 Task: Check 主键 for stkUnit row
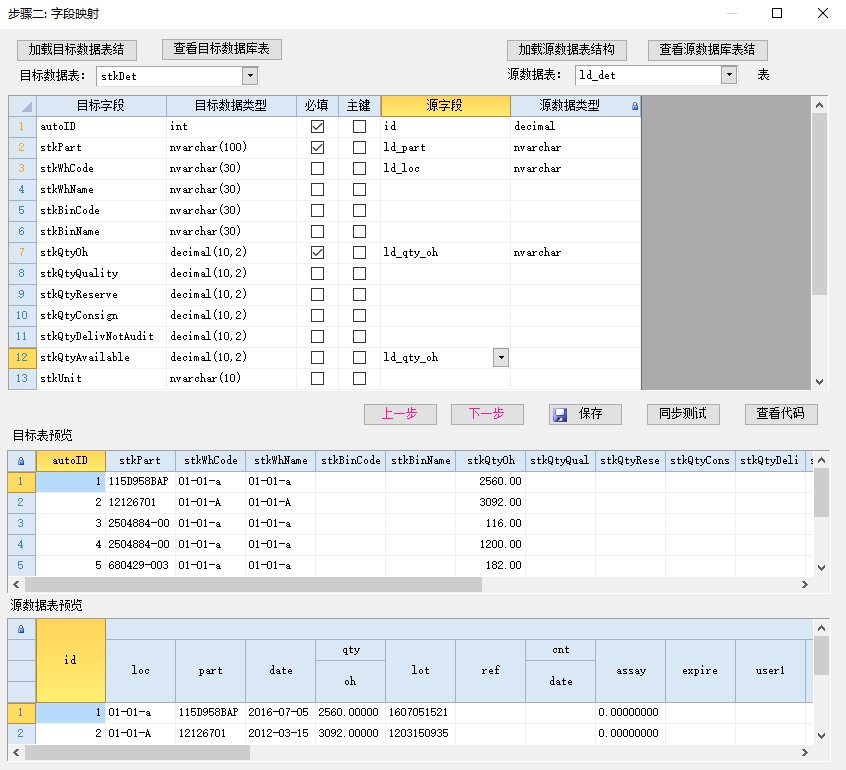pos(359,378)
